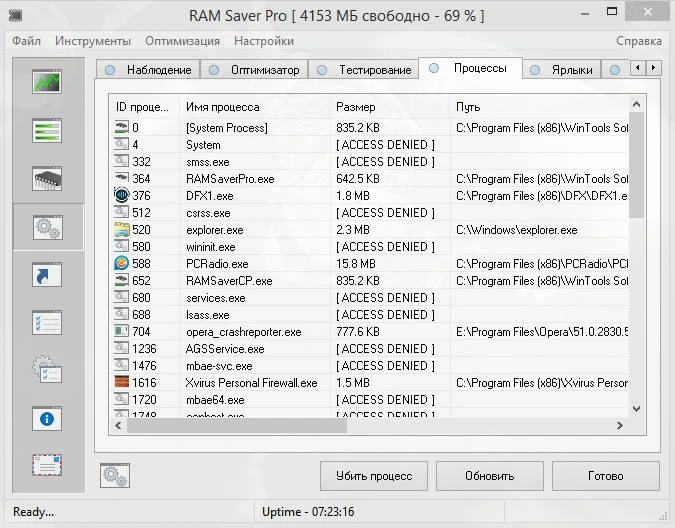Sort by the Путь column header
This screenshot has width=675, height=528.
[x=539, y=107]
